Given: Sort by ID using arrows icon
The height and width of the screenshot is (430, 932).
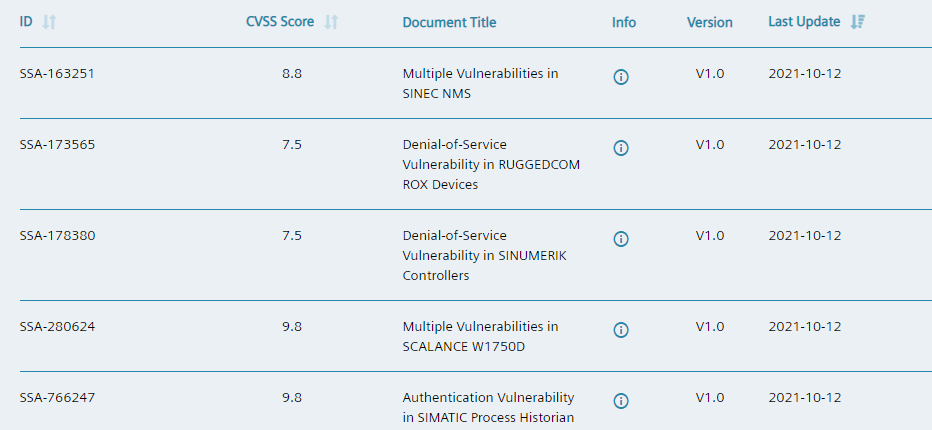Looking at the screenshot, I should [x=49, y=22].
